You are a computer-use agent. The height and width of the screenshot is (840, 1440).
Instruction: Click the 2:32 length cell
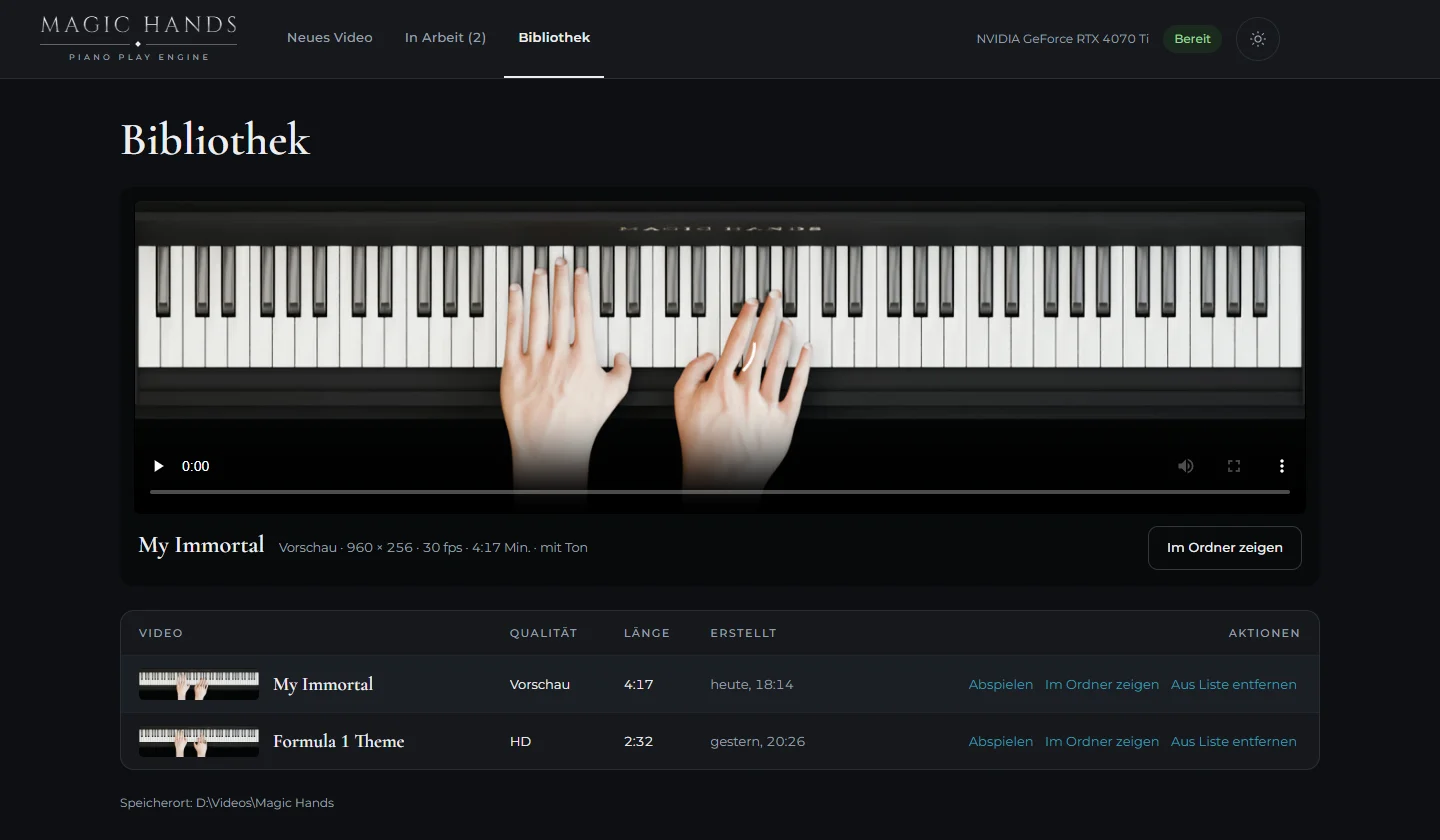point(639,742)
